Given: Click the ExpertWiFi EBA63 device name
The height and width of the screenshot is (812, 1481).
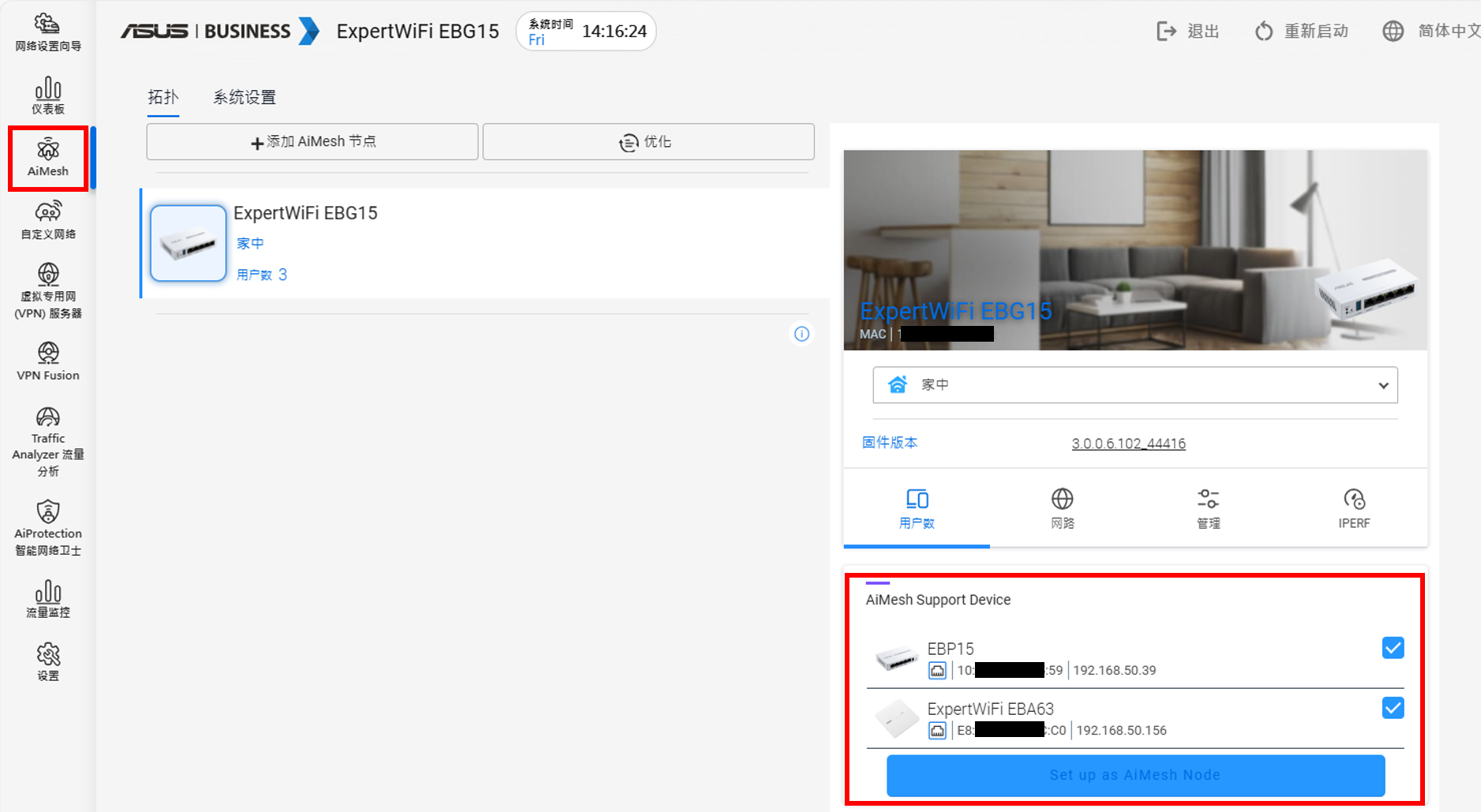Looking at the screenshot, I should [x=990, y=709].
